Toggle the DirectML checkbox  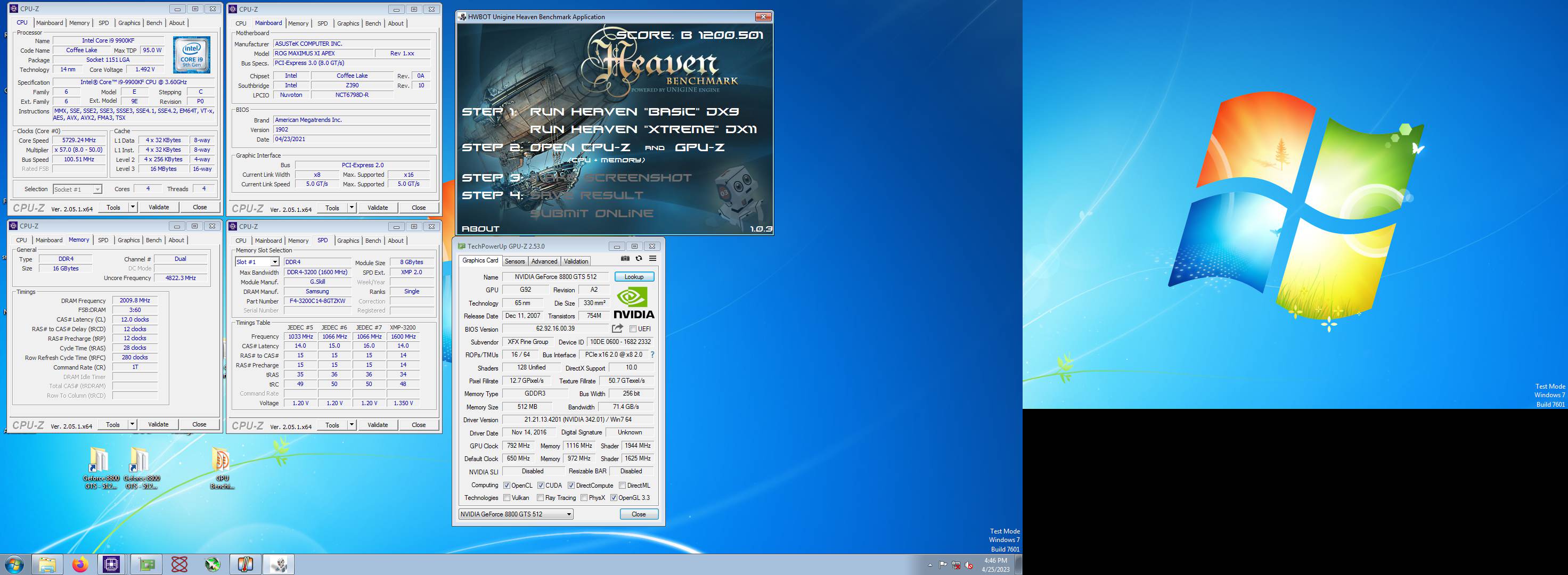[x=622, y=486]
